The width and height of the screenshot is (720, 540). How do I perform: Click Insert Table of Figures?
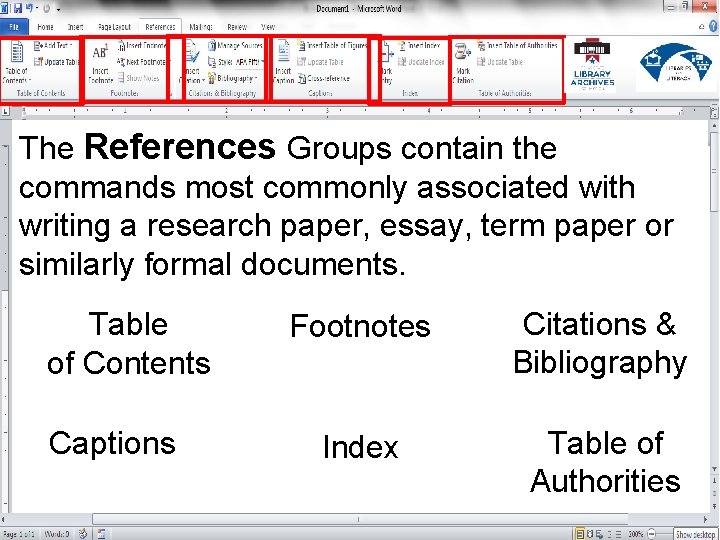tap(332, 45)
